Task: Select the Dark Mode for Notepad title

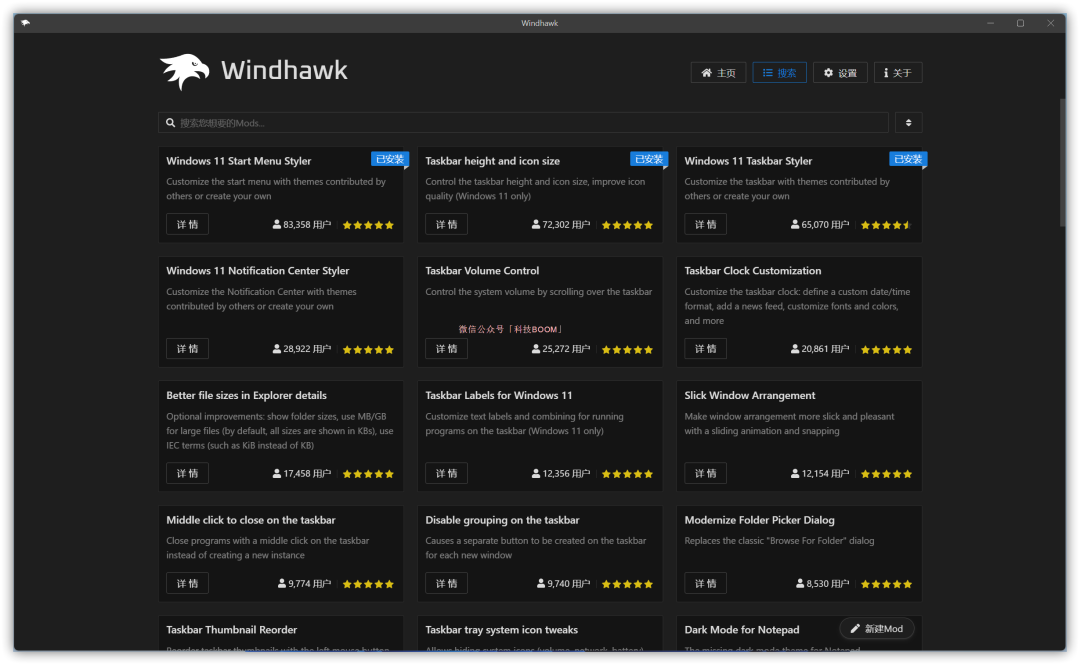Action: (x=742, y=630)
